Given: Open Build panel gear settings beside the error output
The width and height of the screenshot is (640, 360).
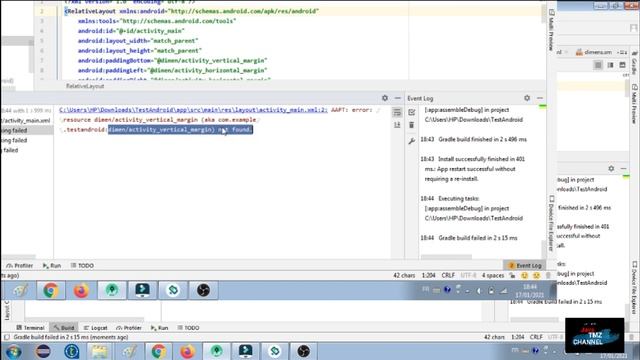Looking at the screenshot, I should coord(384,98).
